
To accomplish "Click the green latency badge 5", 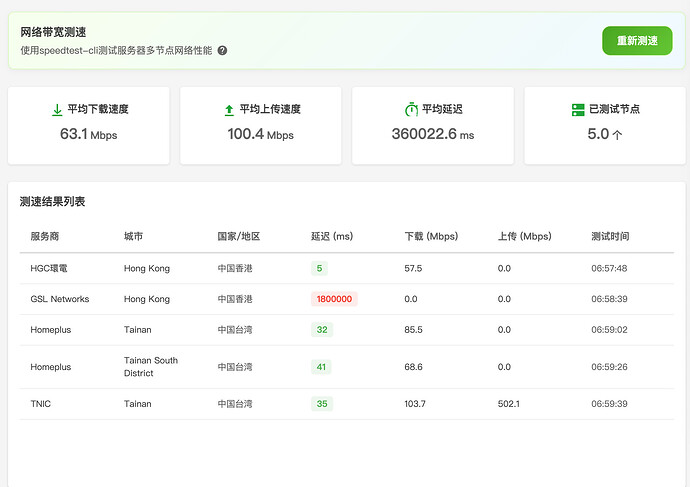I will point(319,268).
